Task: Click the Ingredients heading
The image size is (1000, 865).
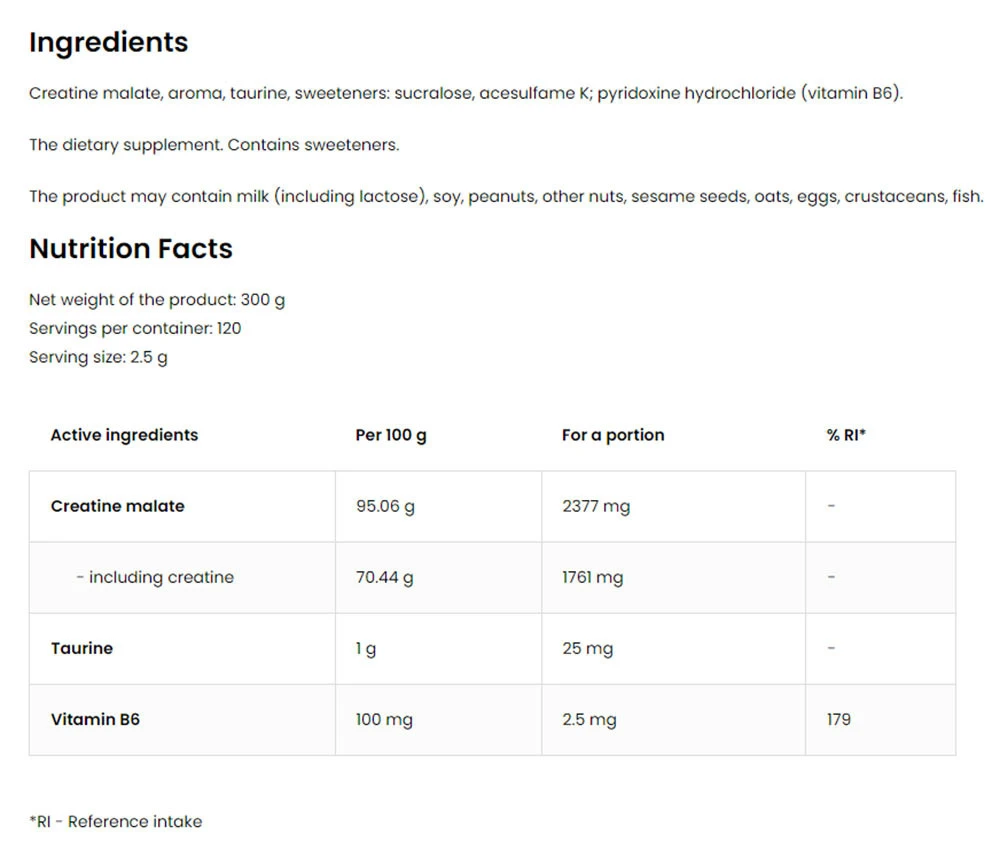Action: [108, 42]
